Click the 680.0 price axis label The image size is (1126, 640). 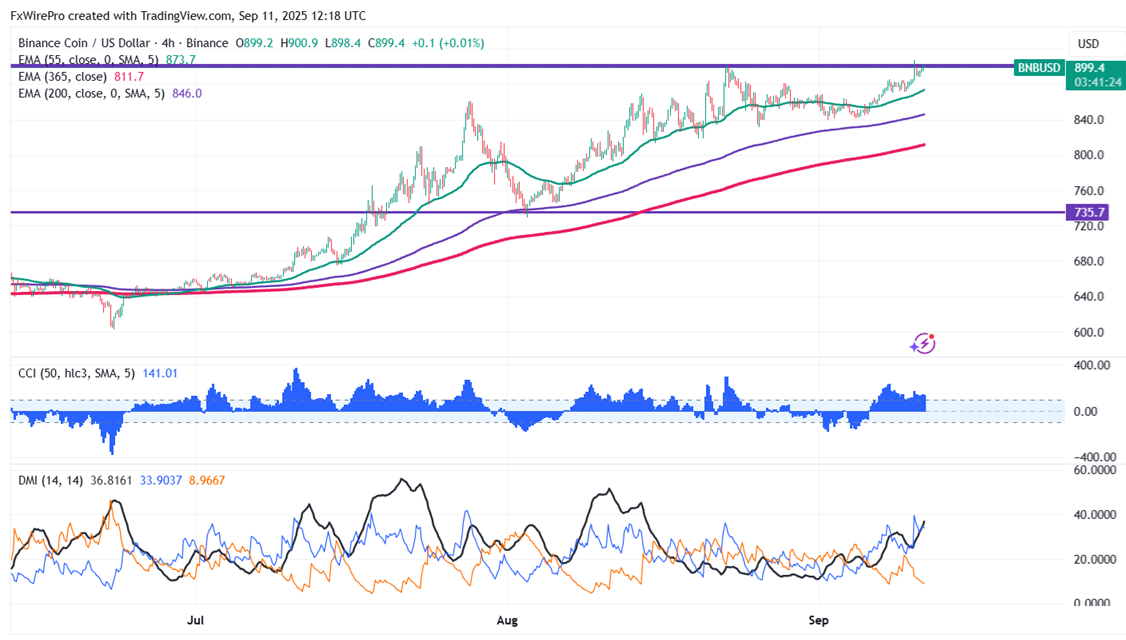(1089, 261)
